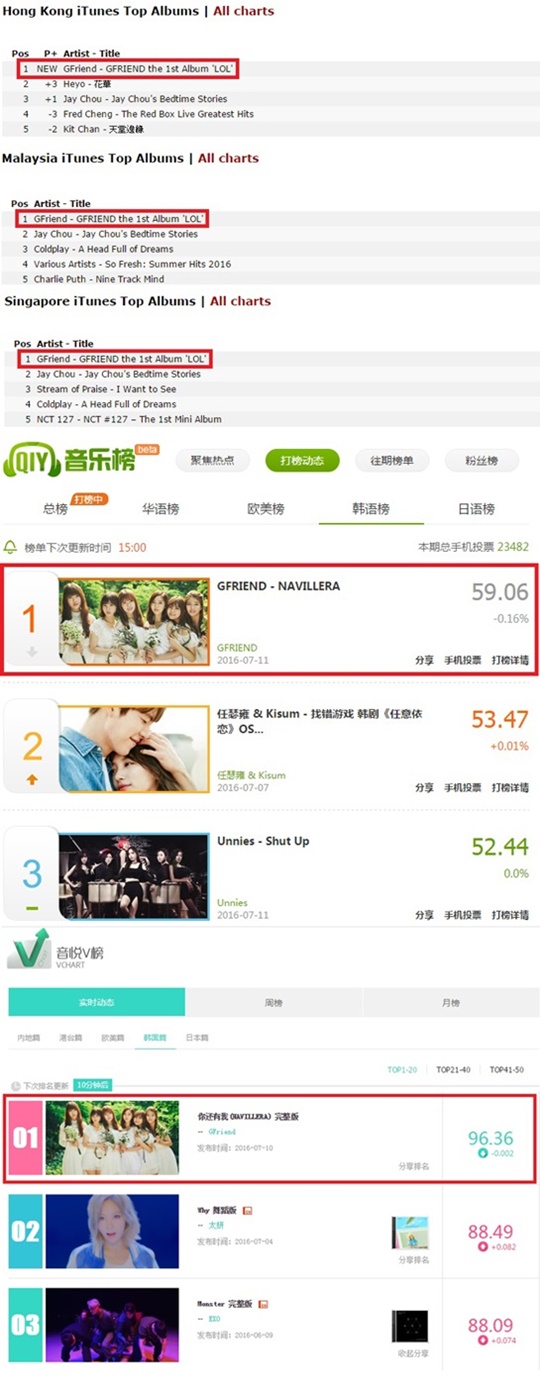Open the GFRIEND NAVILLERA group photo thumbnail
The image size is (540, 1381).
134,621
